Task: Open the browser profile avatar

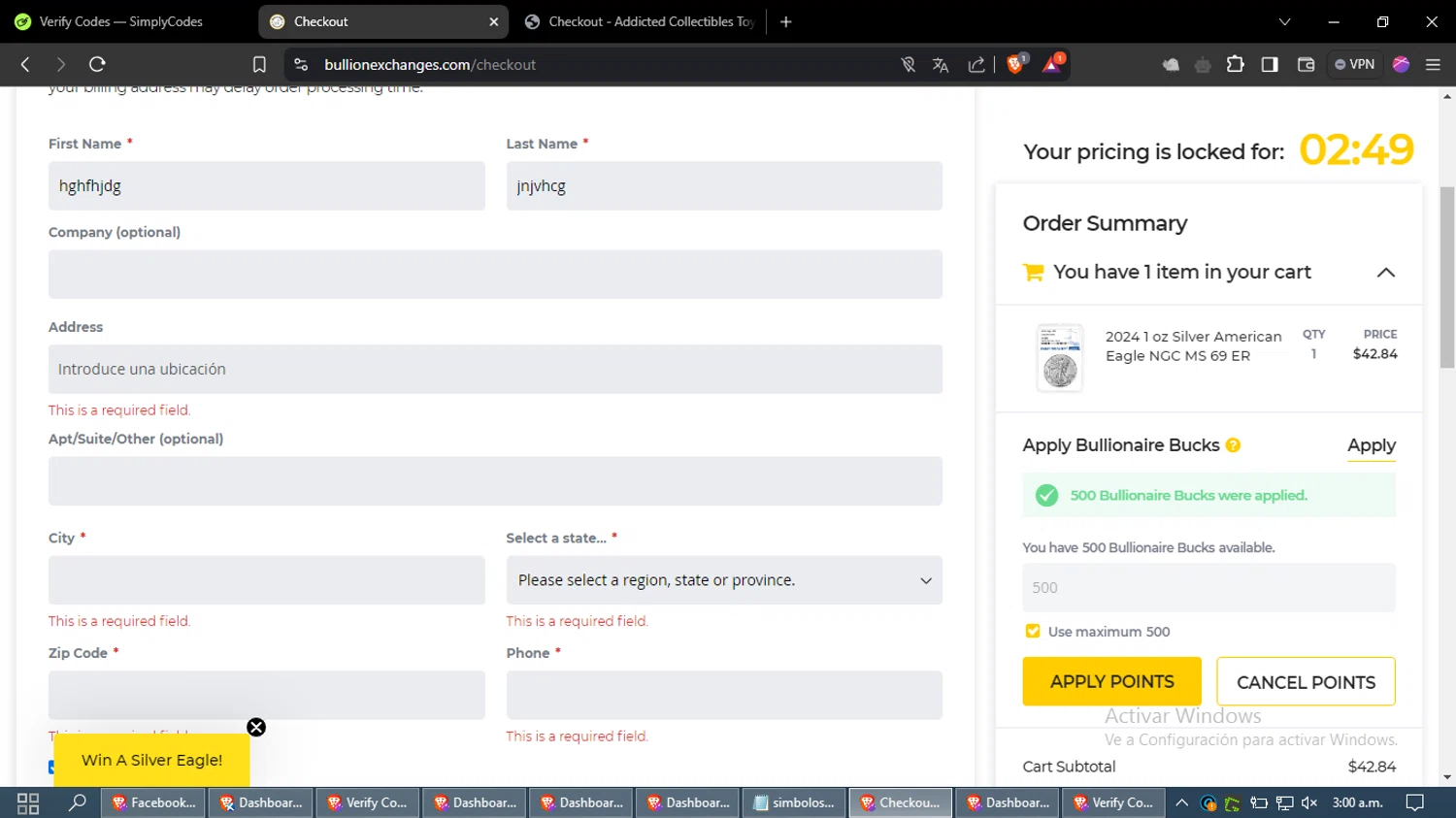Action: (1401, 64)
